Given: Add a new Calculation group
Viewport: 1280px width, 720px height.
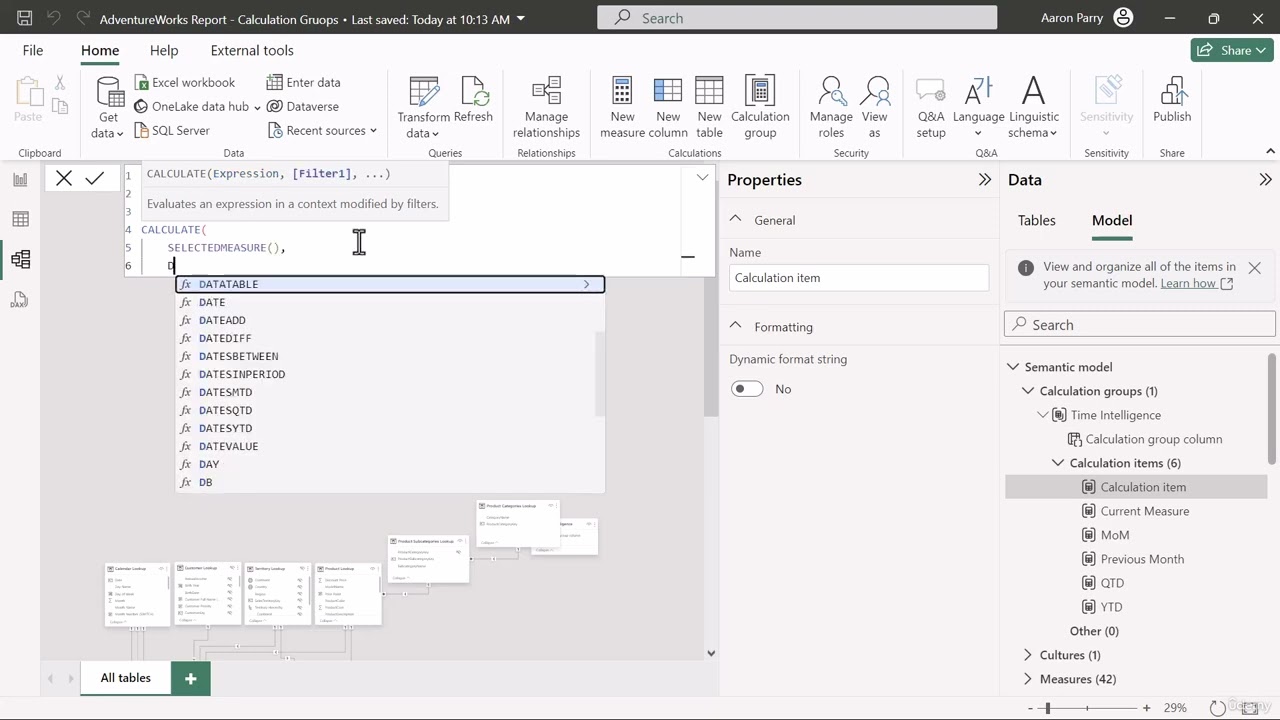Looking at the screenshot, I should coord(760,107).
